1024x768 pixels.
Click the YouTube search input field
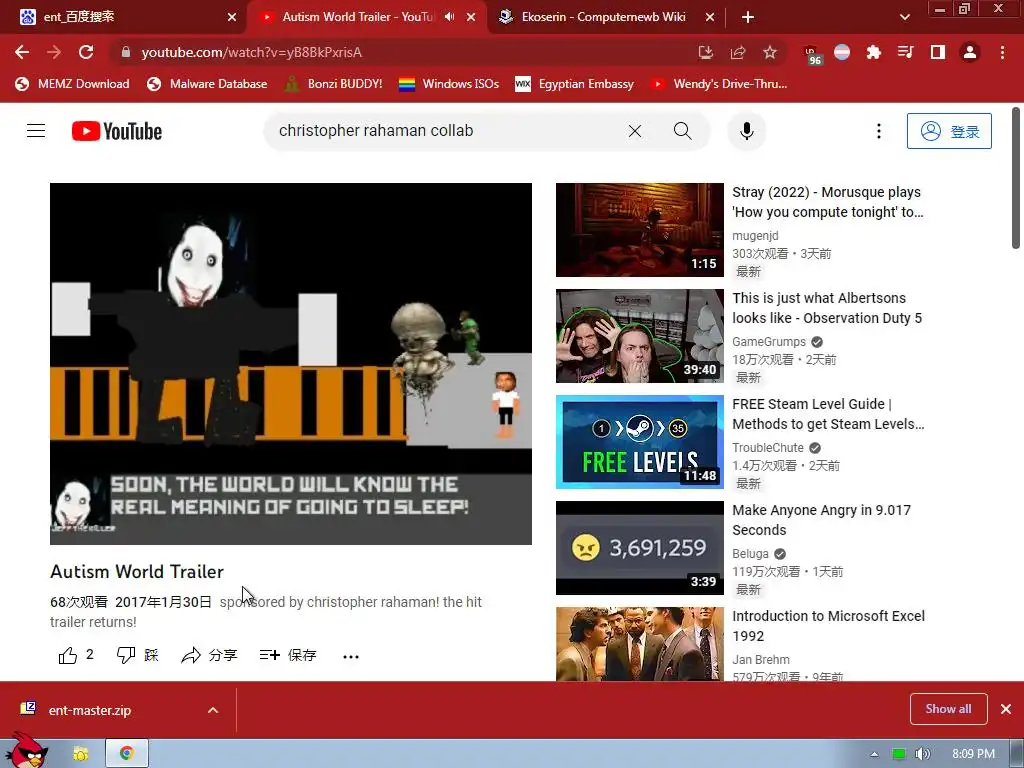coord(444,131)
